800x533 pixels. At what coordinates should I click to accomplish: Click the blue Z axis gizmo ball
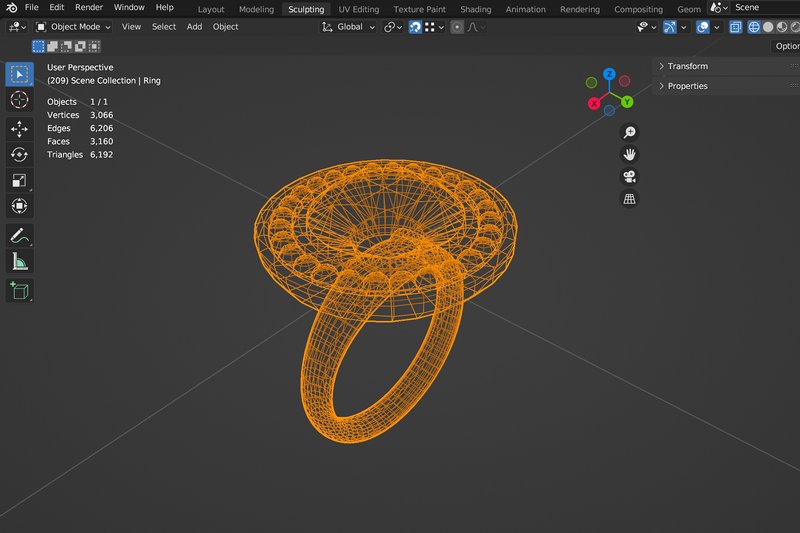(x=609, y=74)
